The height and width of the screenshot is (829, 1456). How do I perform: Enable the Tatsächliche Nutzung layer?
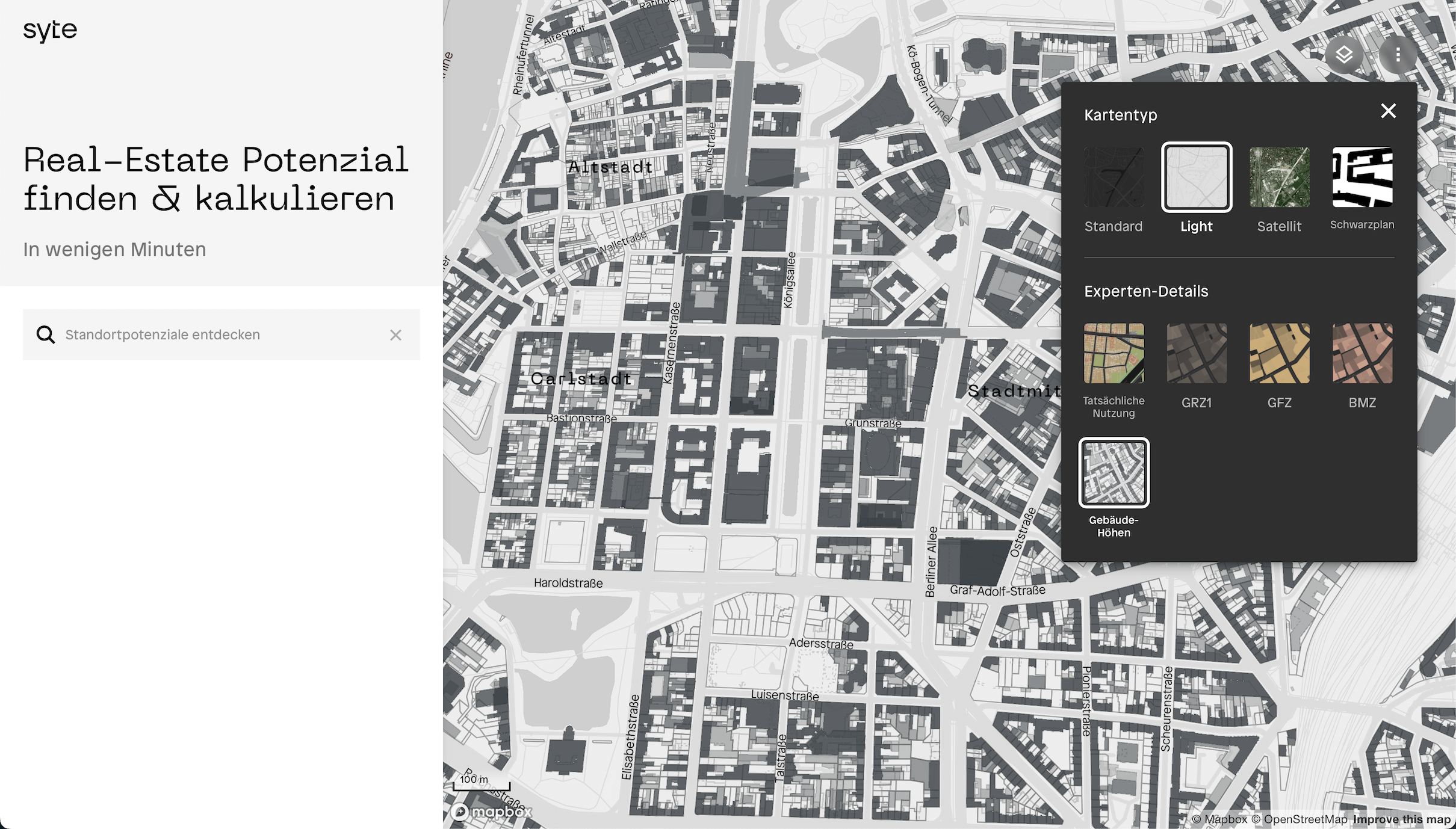(1114, 354)
